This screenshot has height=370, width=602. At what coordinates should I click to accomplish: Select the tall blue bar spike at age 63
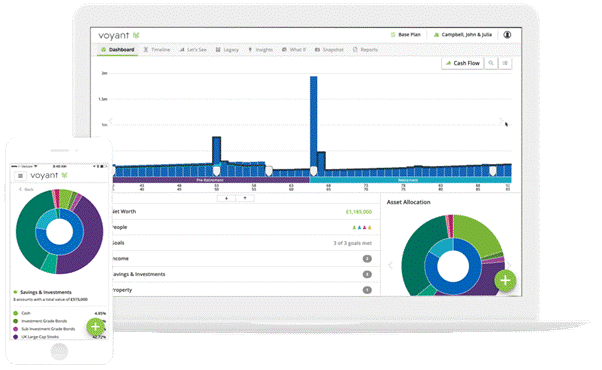(x=314, y=123)
